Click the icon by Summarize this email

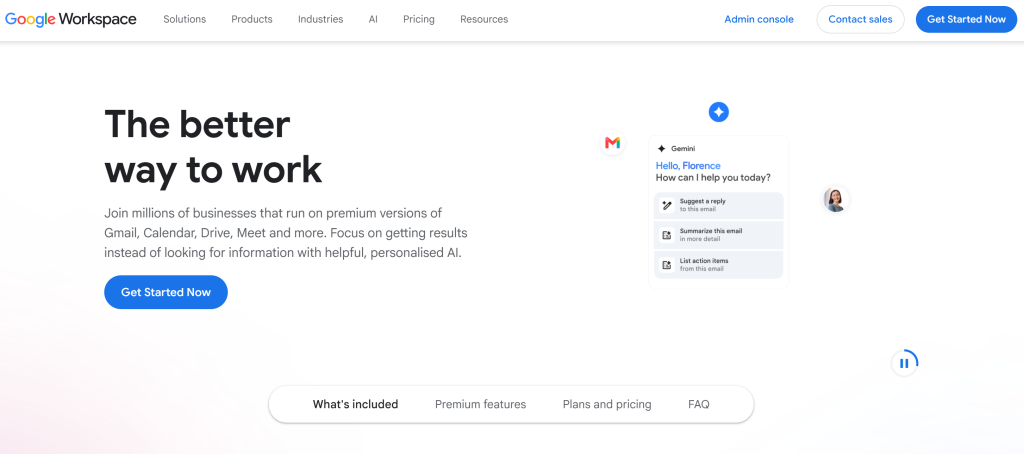[666, 235]
